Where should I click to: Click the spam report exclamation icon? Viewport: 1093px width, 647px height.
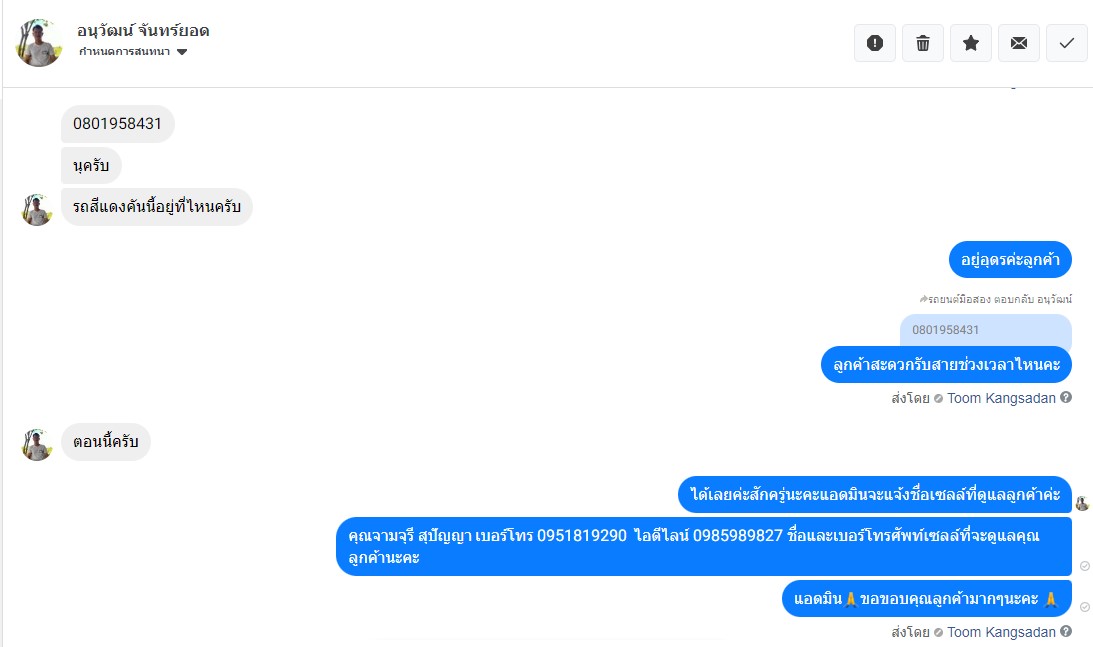click(x=875, y=43)
